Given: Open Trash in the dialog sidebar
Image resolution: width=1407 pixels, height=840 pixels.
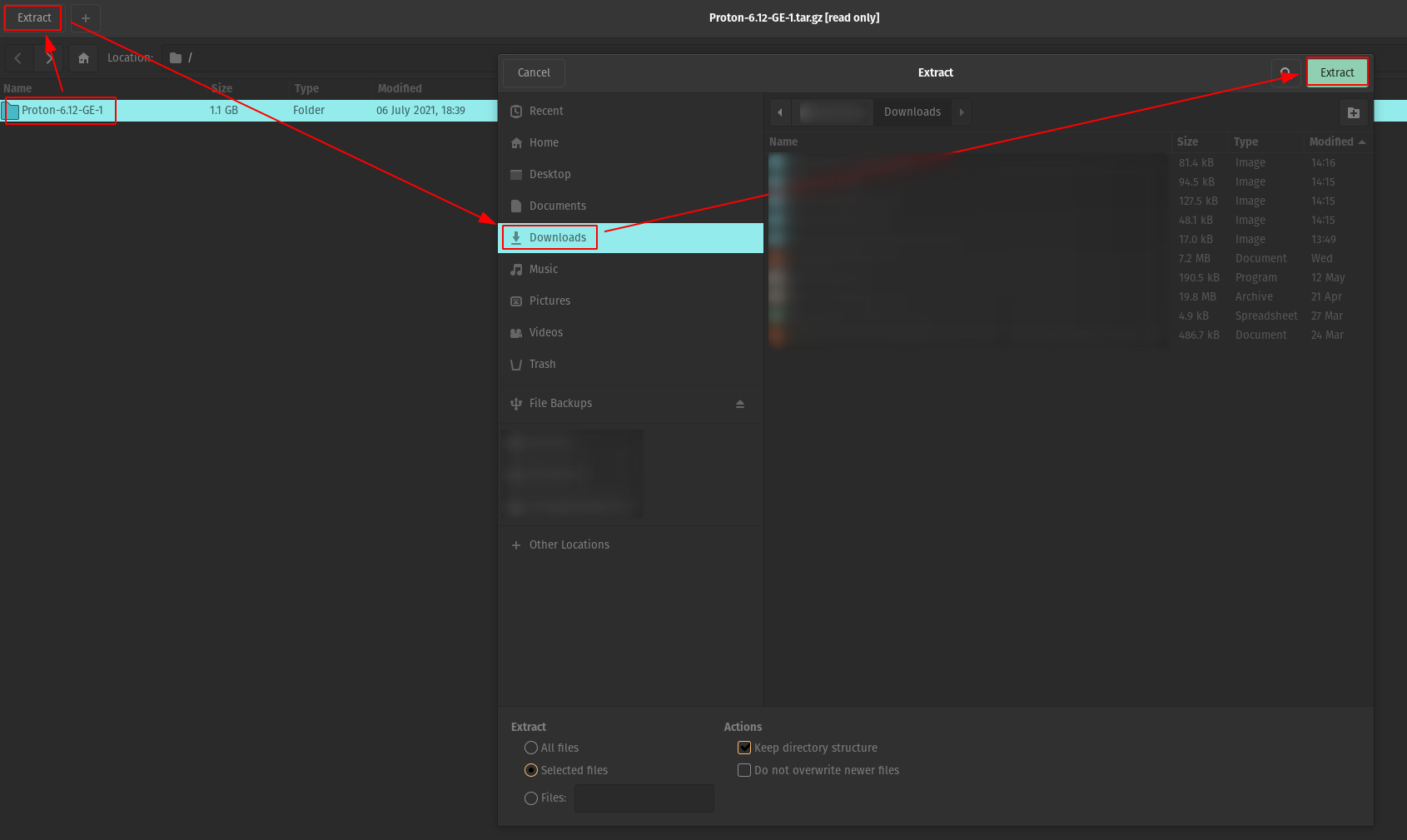Looking at the screenshot, I should [x=630, y=364].
